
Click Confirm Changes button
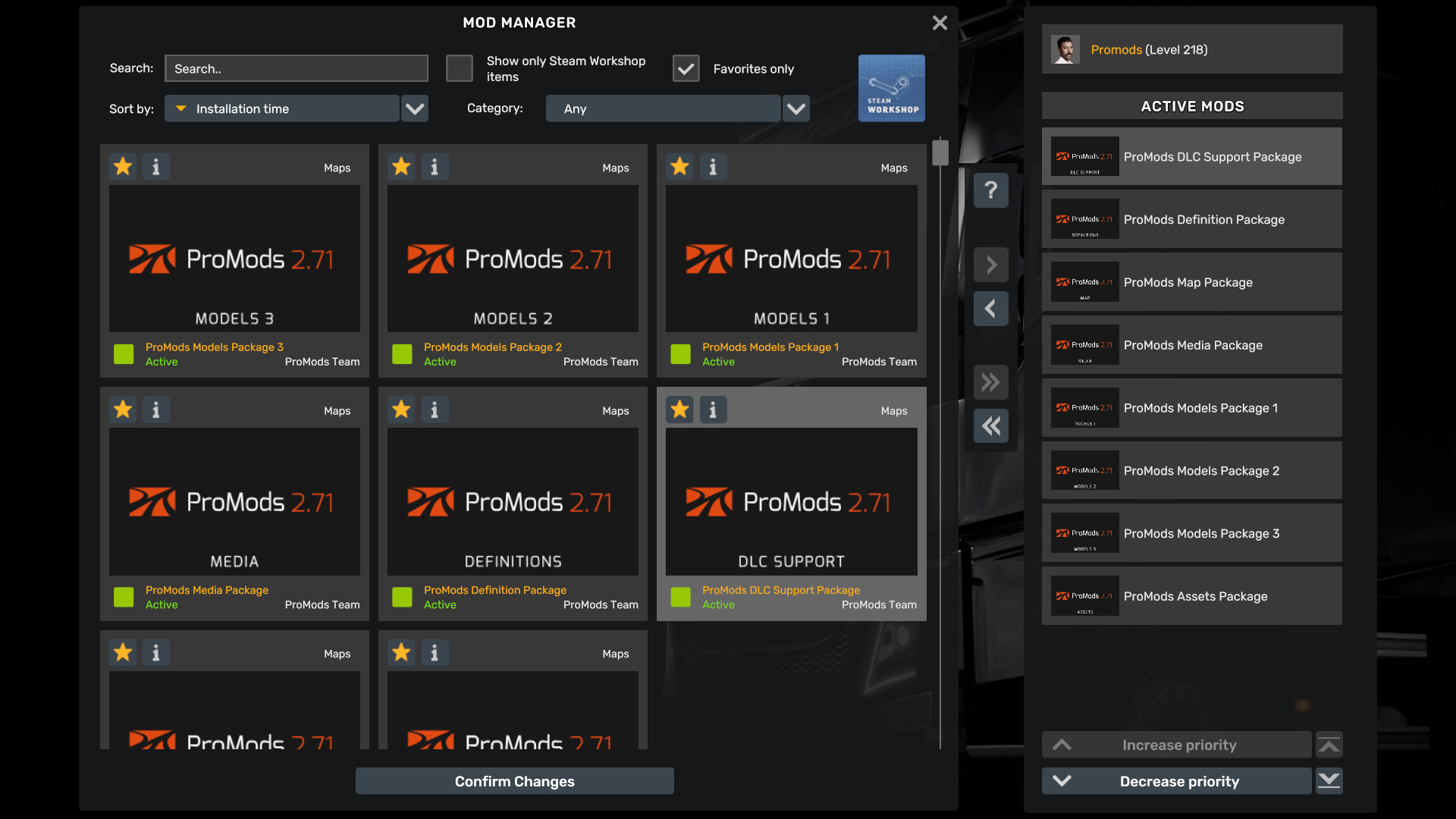click(514, 781)
